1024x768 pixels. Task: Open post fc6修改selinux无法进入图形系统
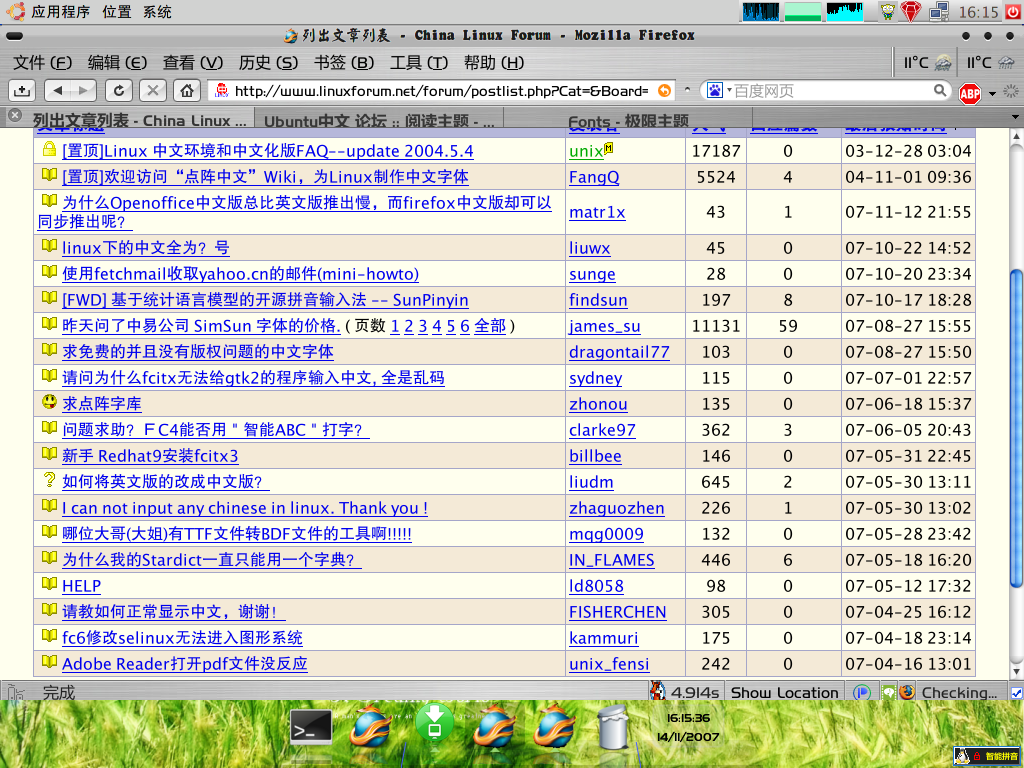tap(182, 637)
